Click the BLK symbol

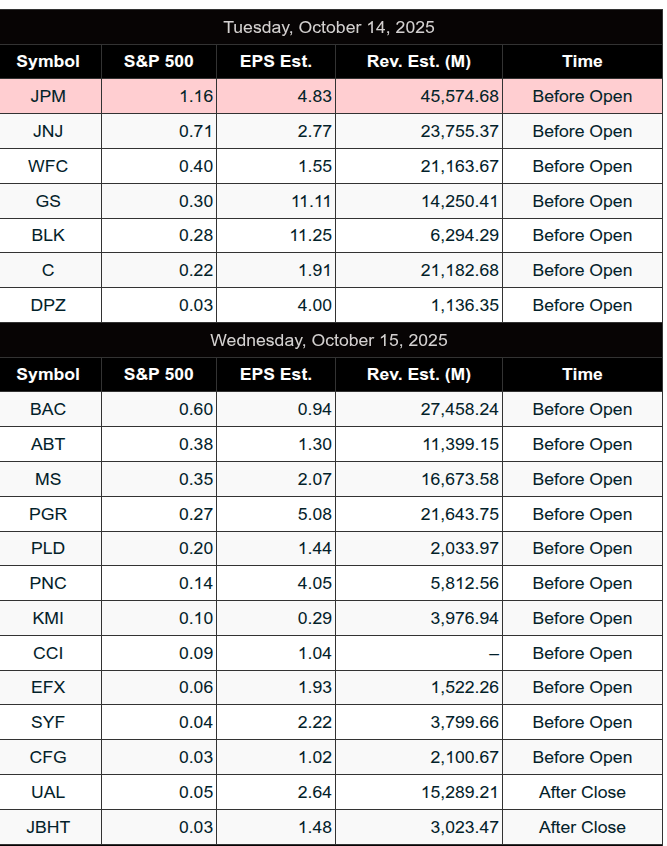48,235
